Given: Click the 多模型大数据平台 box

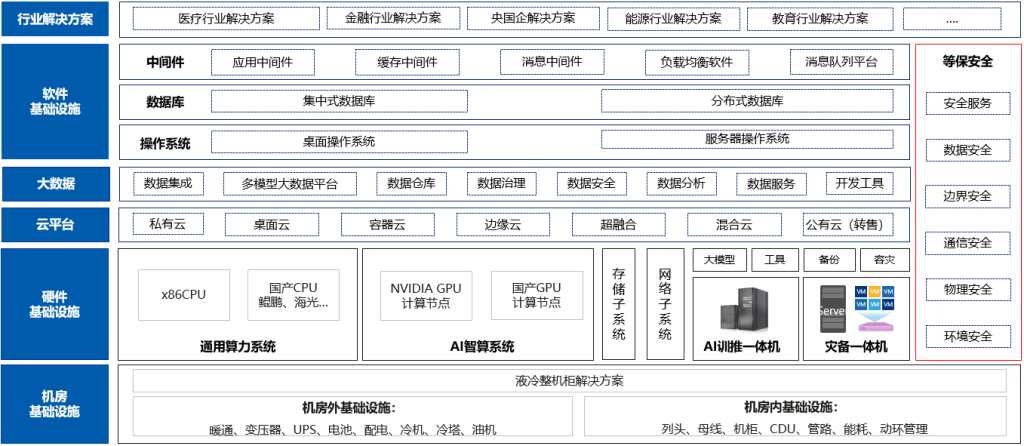Looking at the screenshot, I should [x=289, y=184].
